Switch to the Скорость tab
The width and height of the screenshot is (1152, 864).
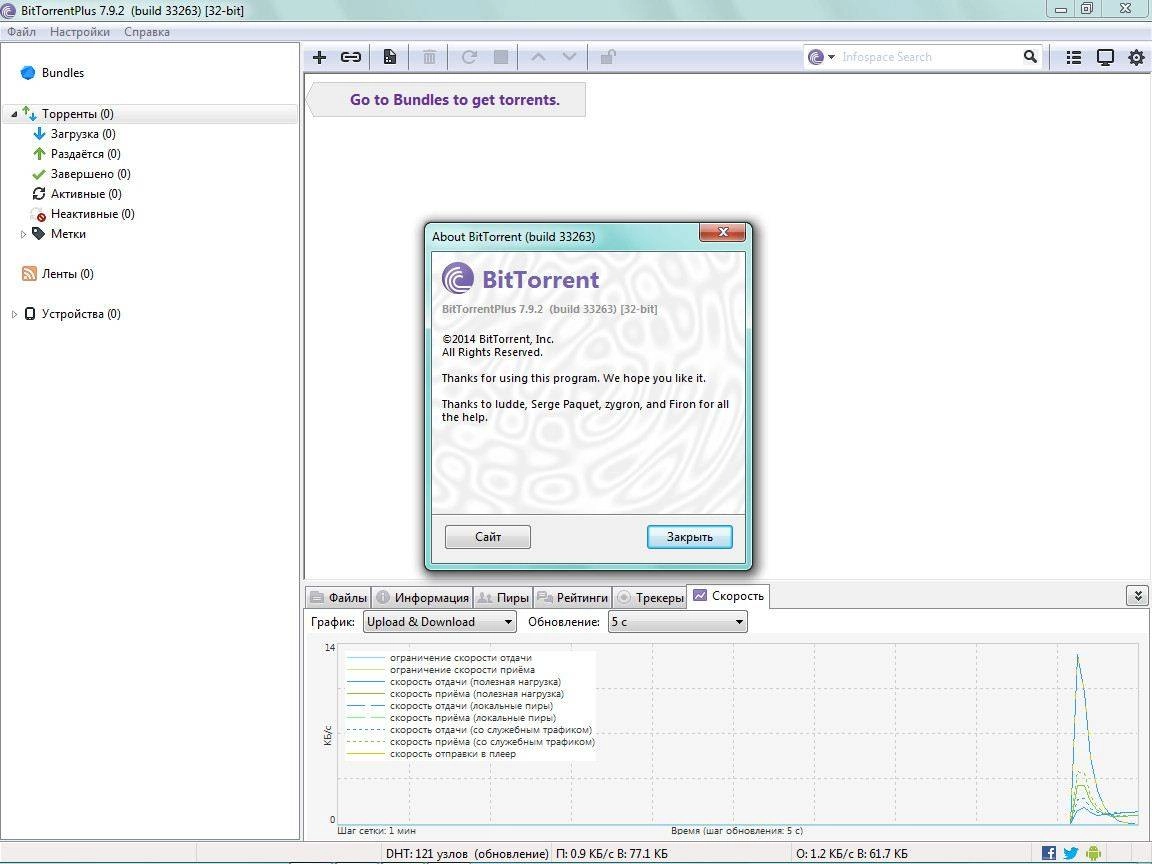[729, 596]
